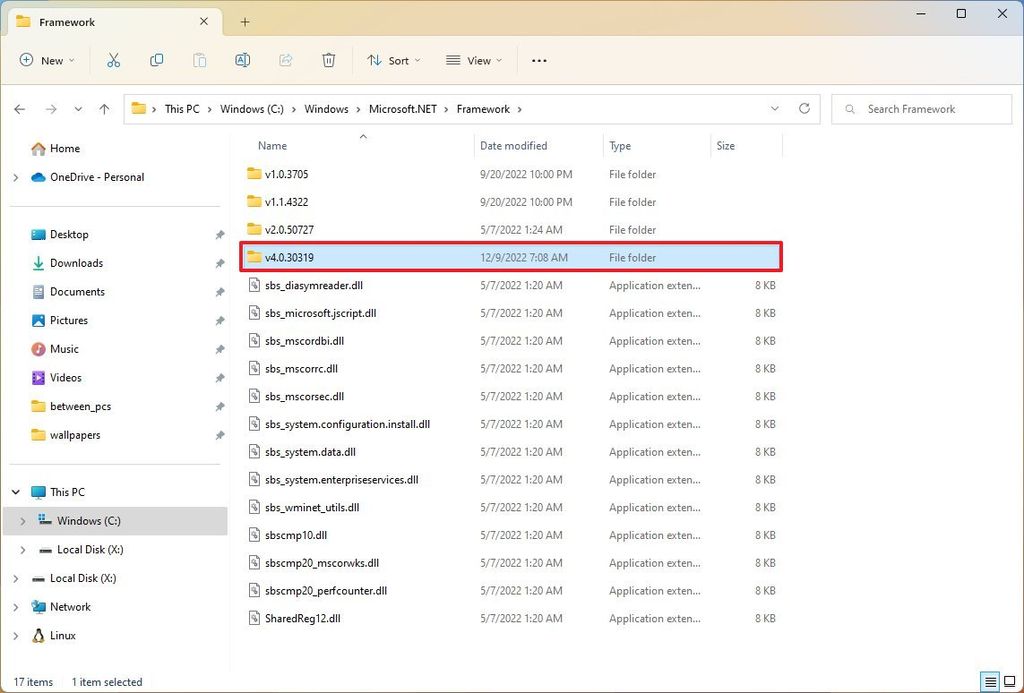Switch to large thumbnails view mode
The image size is (1024, 693).
1009,682
